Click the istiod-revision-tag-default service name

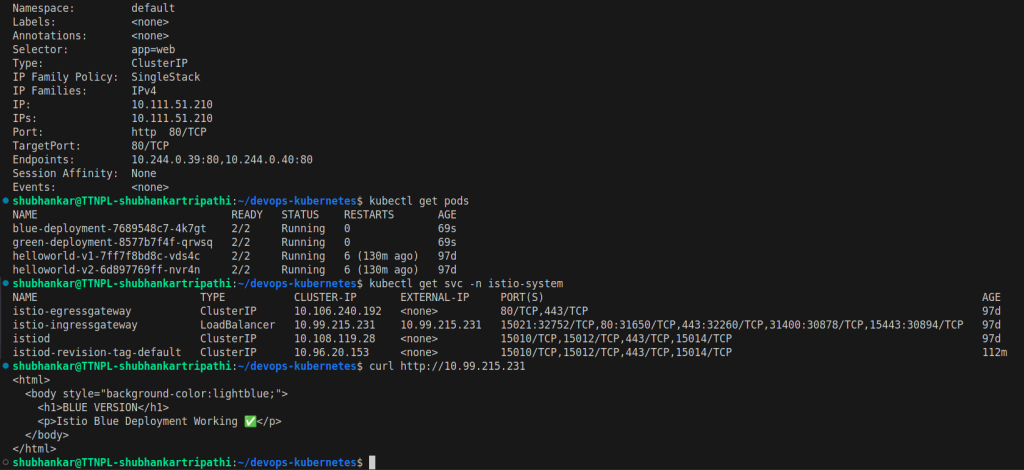tap(97, 352)
